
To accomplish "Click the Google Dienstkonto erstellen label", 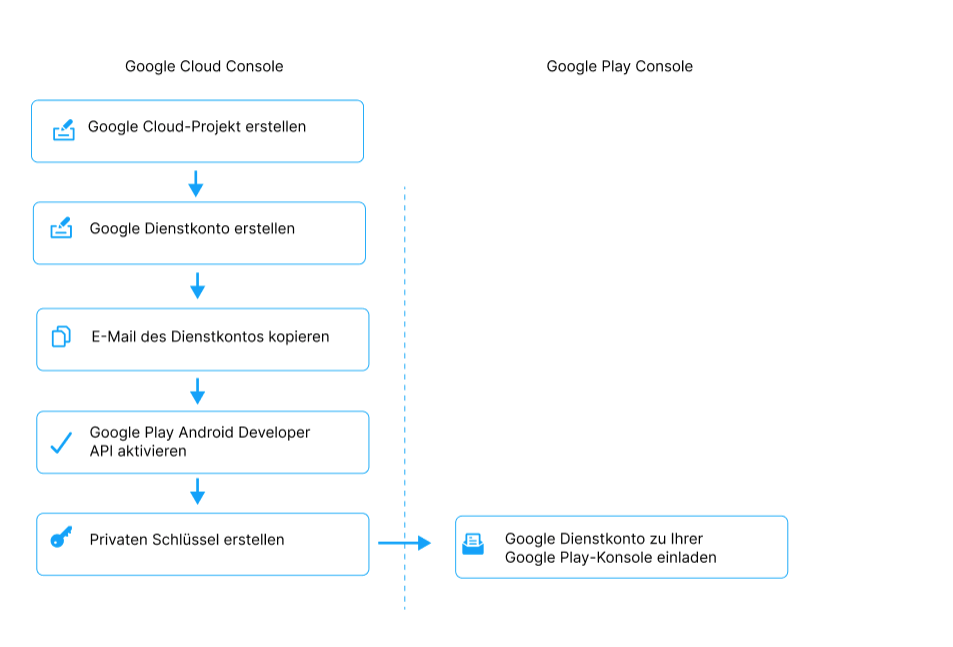I will click(192, 228).
